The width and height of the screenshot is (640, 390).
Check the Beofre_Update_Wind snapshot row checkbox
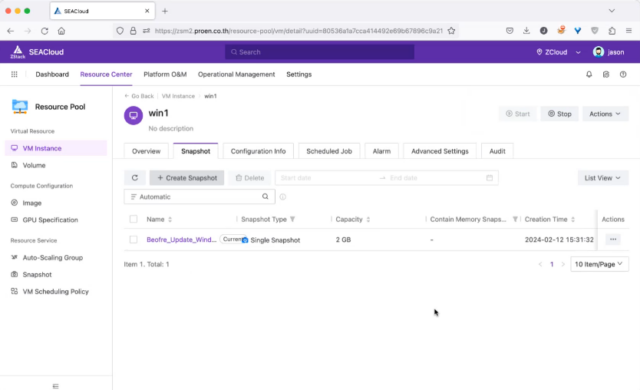(x=133, y=239)
